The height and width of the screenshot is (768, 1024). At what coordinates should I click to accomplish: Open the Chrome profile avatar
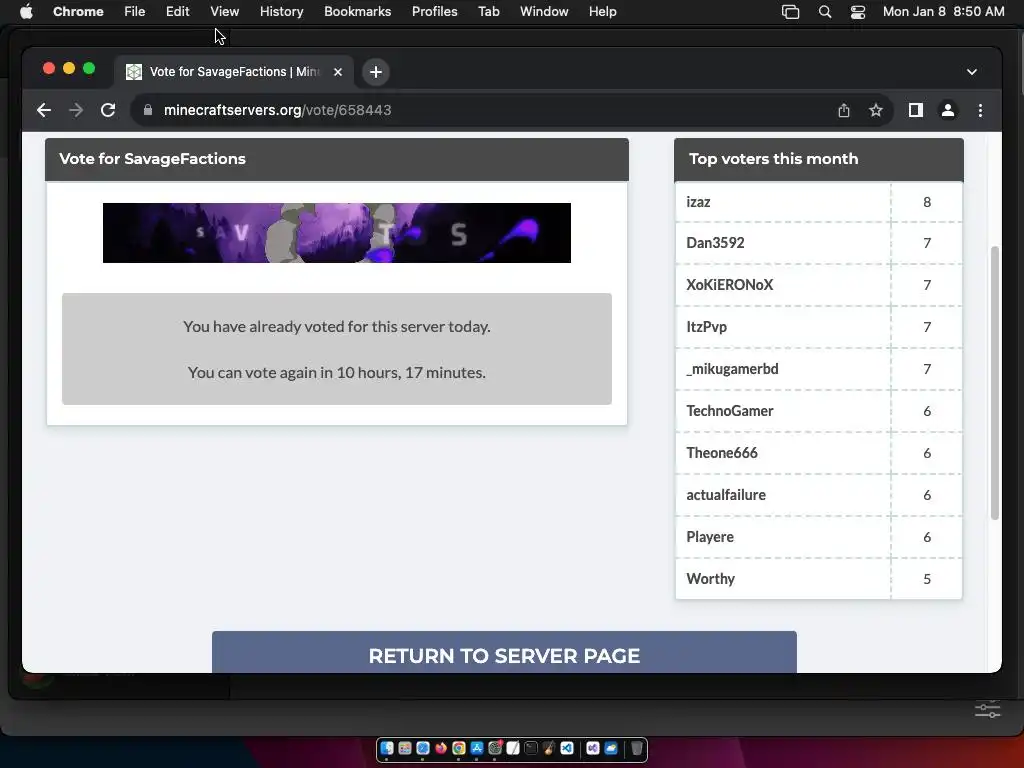948,110
